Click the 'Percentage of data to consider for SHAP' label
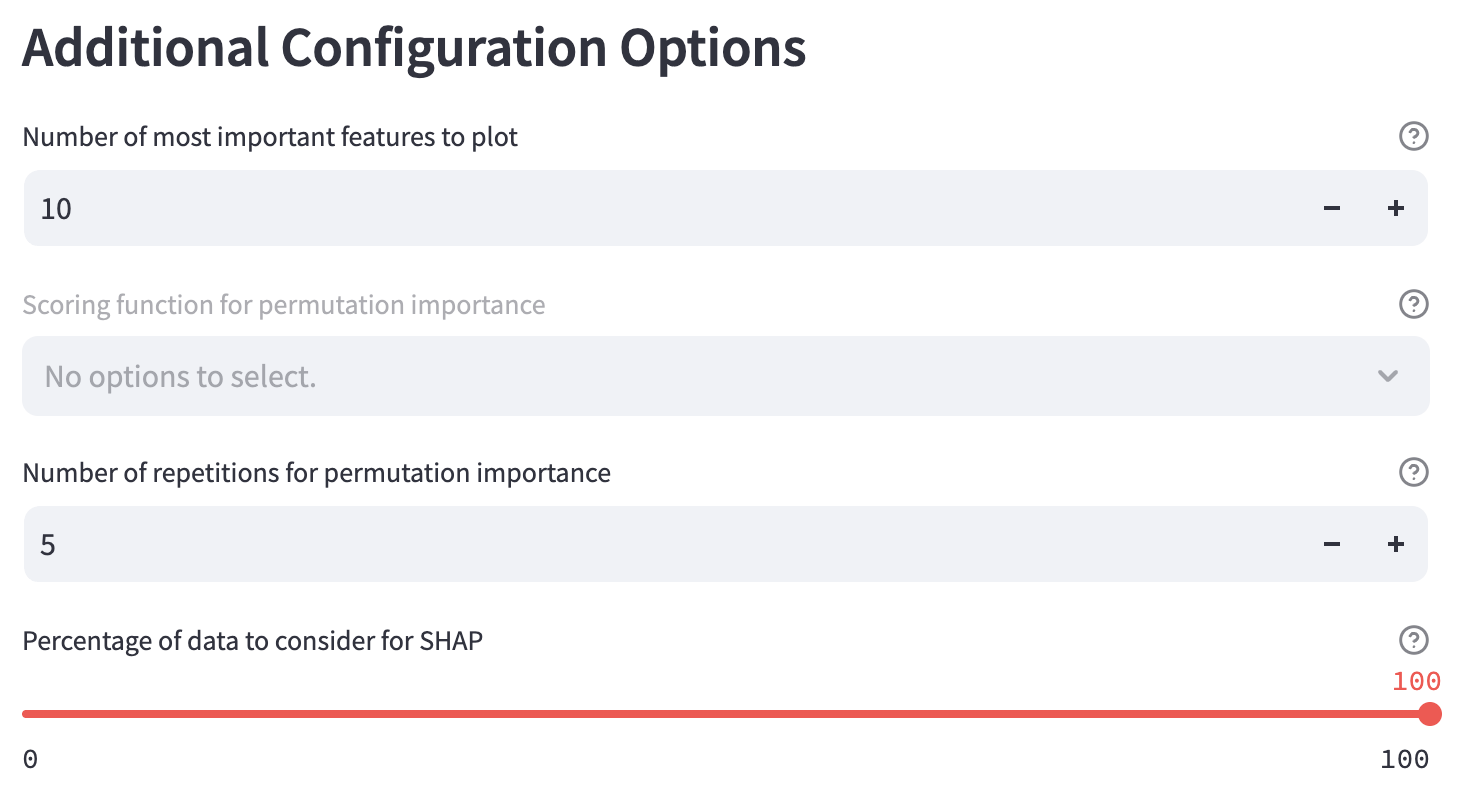Image resolution: width=1464 pixels, height=806 pixels. (253, 641)
